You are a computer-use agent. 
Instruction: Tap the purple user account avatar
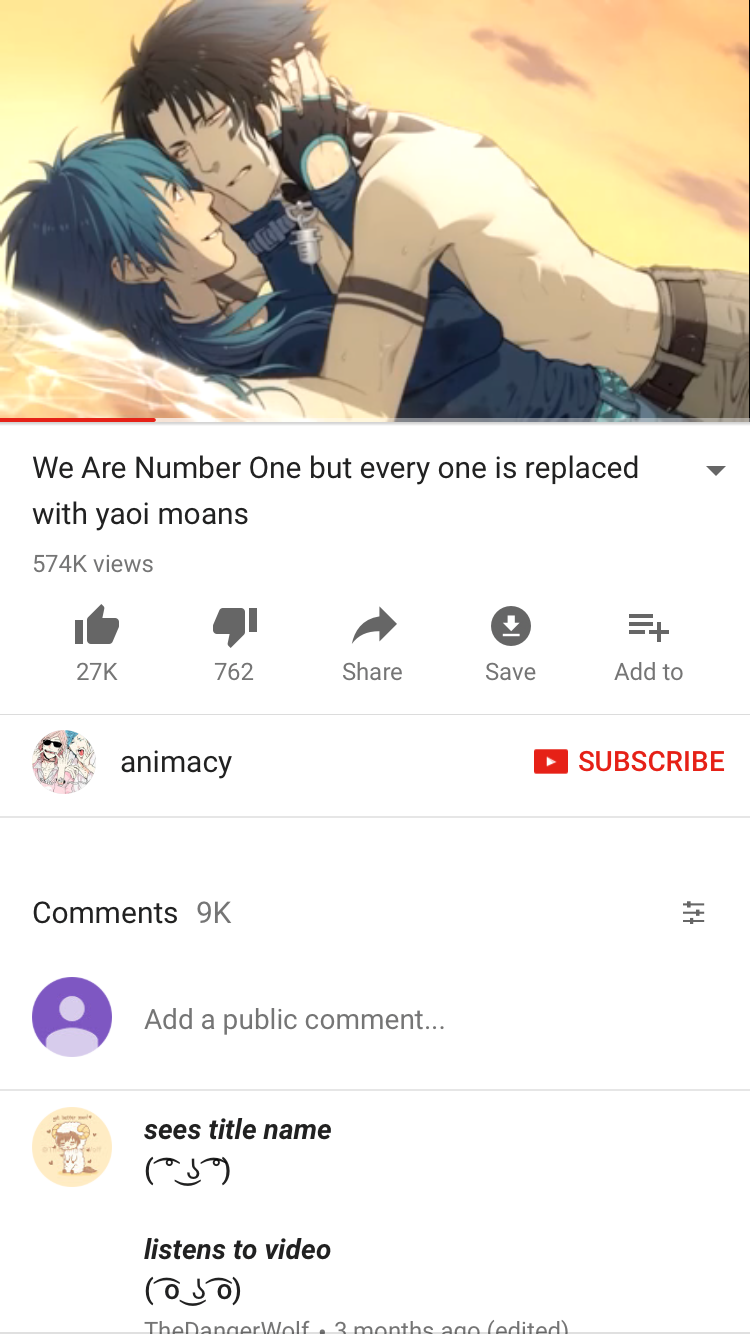tap(72, 1017)
